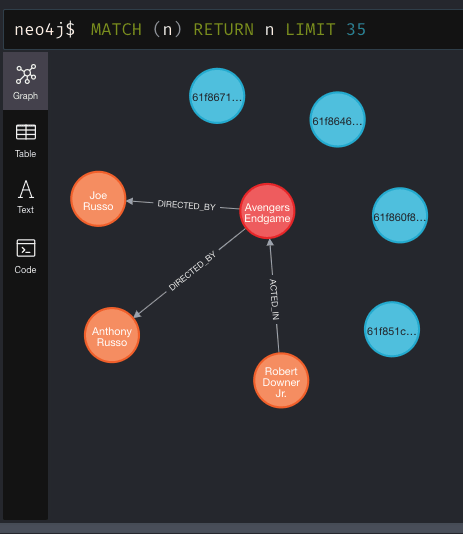
Task: Select the blue 61f860f8... node
Action: pyautogui.click(x=400, y=215)
